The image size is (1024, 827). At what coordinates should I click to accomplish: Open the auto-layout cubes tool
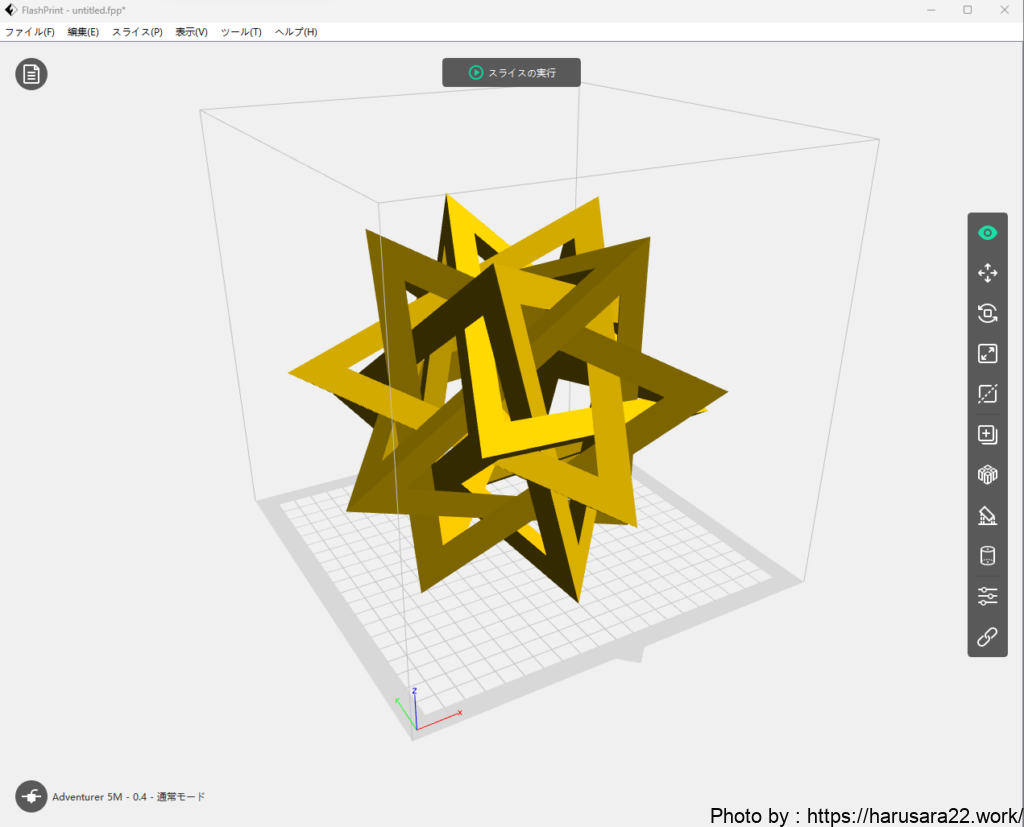click(x=987, y=475)
